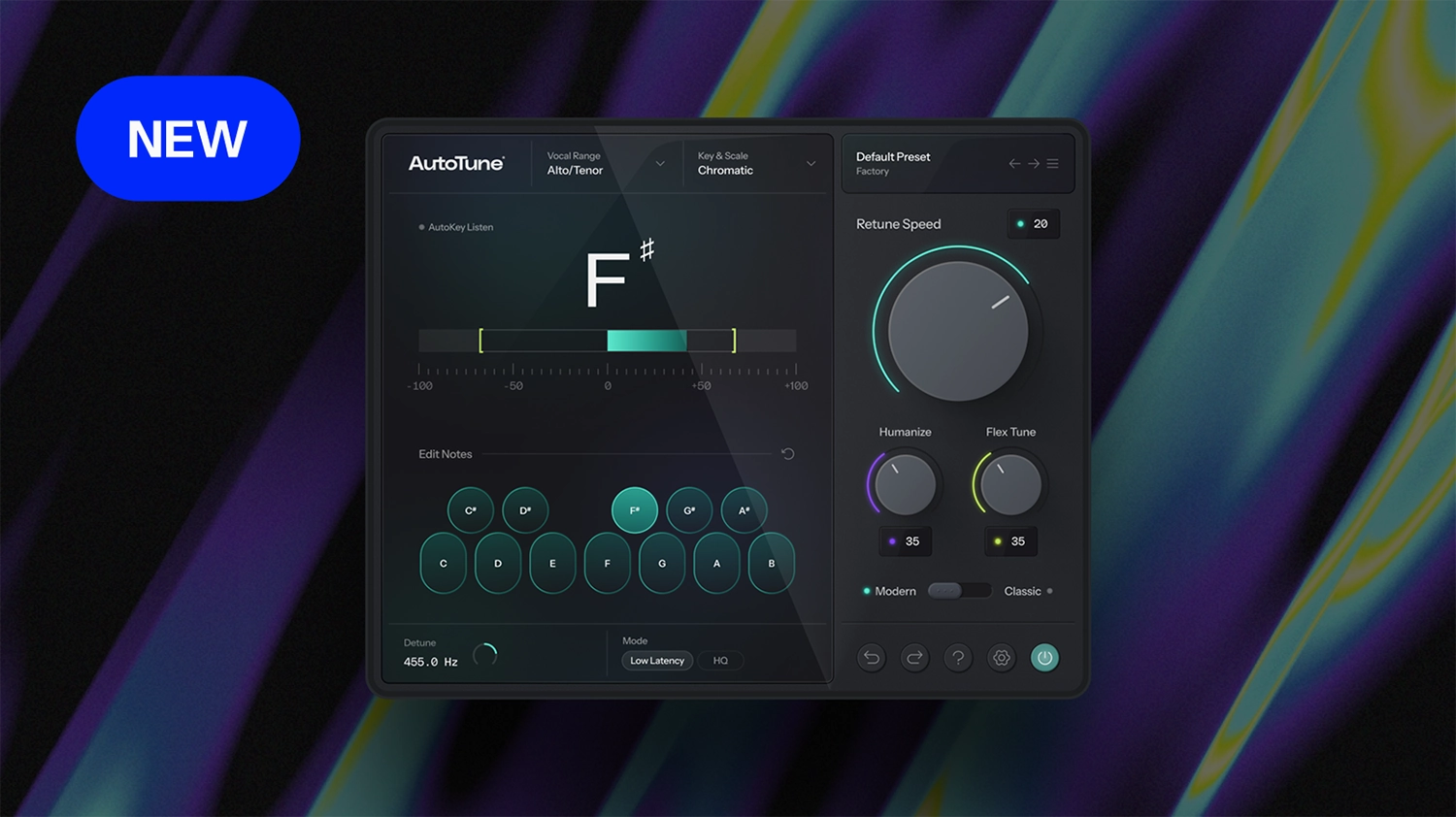
Task: Select the Default Preset label
Action: click(x=892, y=156)
